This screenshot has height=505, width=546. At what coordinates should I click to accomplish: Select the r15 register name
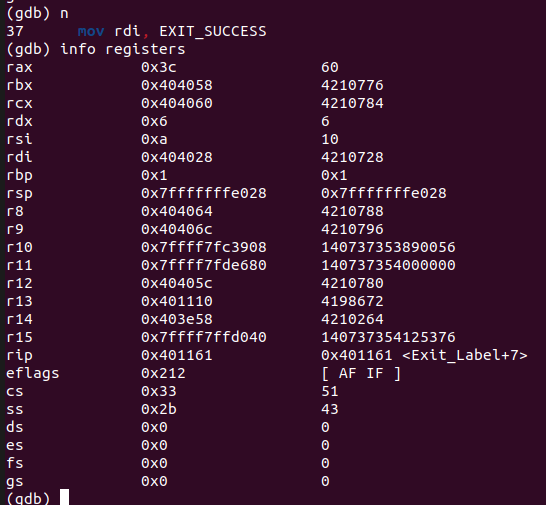[20, 337]
